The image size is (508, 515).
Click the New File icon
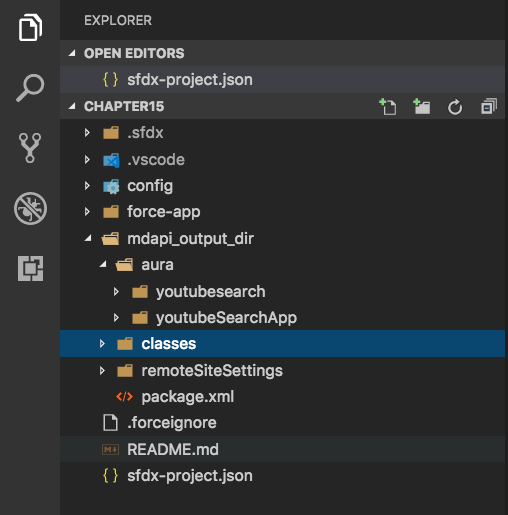(x=388, y=107)
